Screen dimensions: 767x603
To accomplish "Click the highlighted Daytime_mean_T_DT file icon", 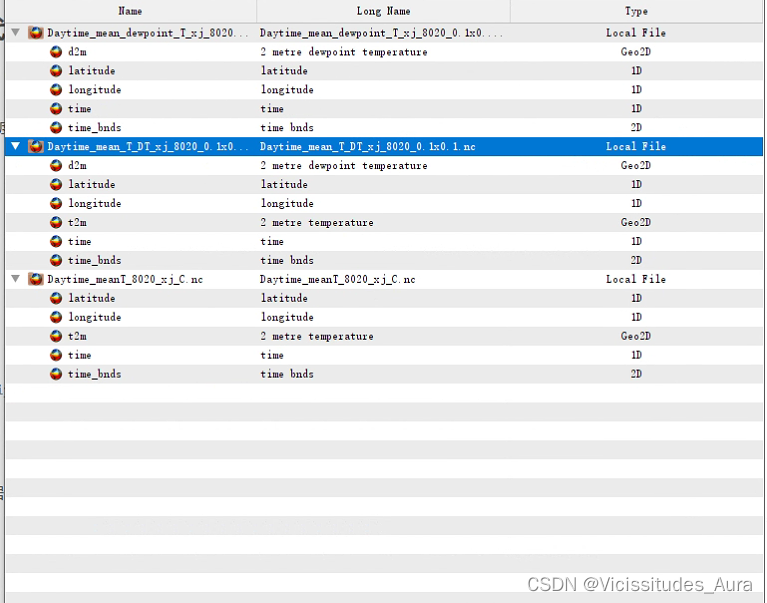I will [35, 146].
